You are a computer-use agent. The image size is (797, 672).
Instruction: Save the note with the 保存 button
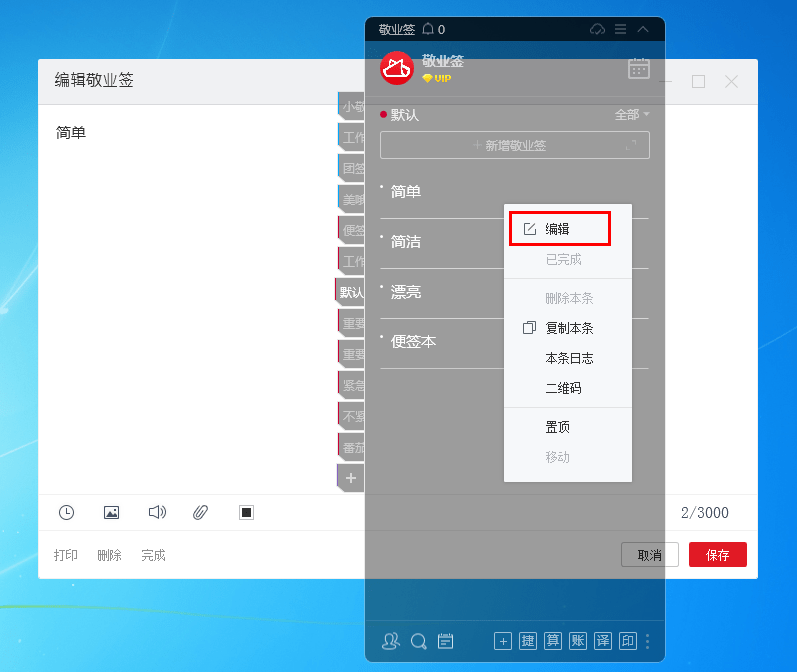point(718,555)
